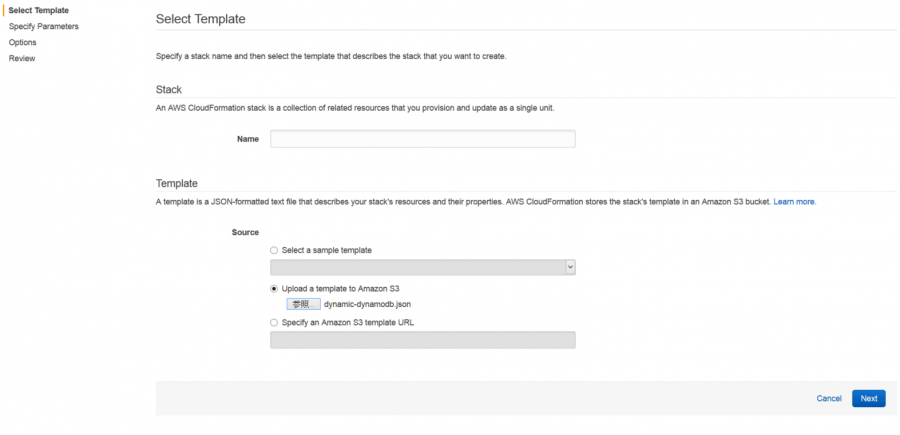
Task: Click the Template section heading
Action: click(177, 184)
